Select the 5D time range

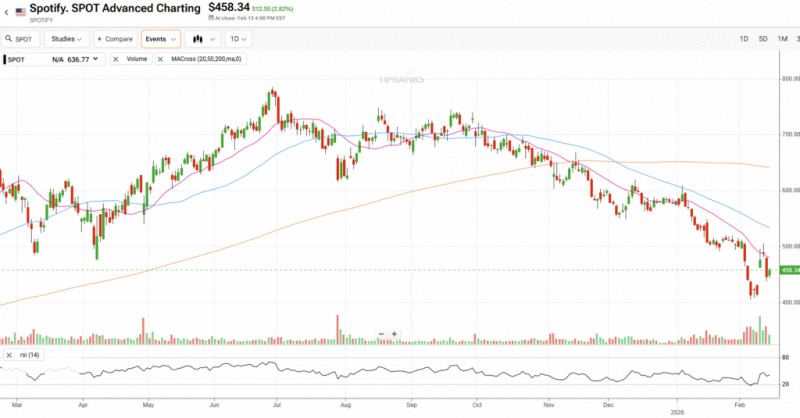762,39
